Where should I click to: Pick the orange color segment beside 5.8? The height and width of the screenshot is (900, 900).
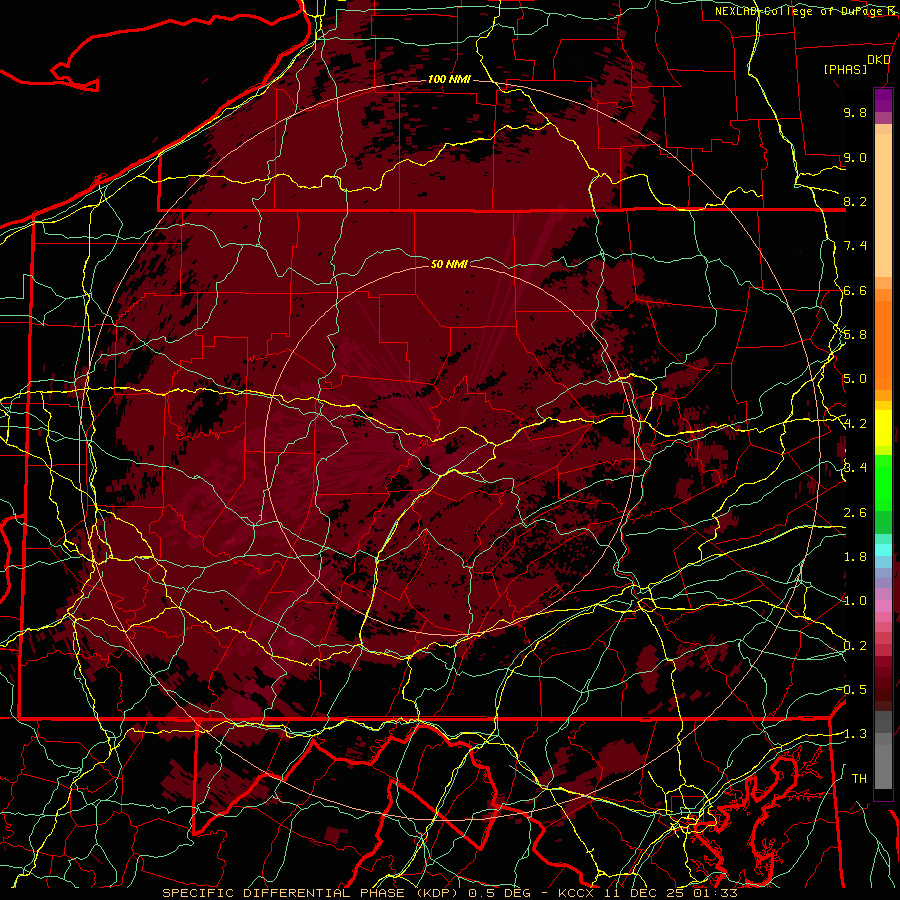[x=883, y=344]
